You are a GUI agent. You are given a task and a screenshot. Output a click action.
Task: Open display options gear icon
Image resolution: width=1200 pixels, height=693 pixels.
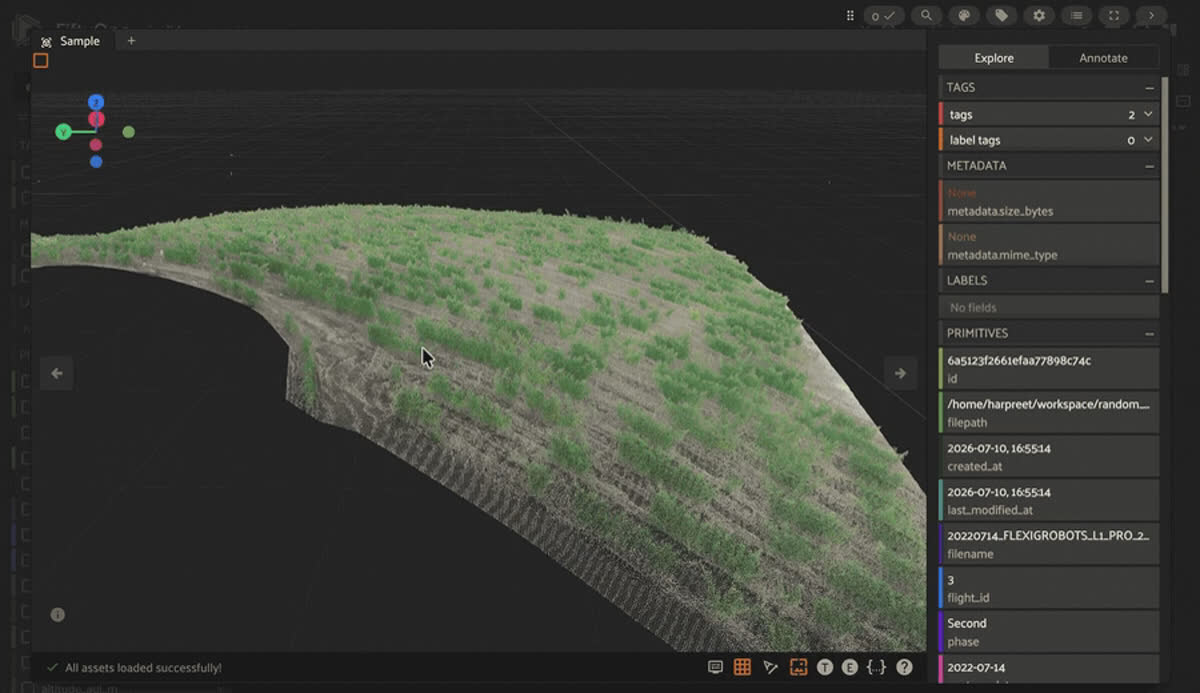(x=1039, y=15)
